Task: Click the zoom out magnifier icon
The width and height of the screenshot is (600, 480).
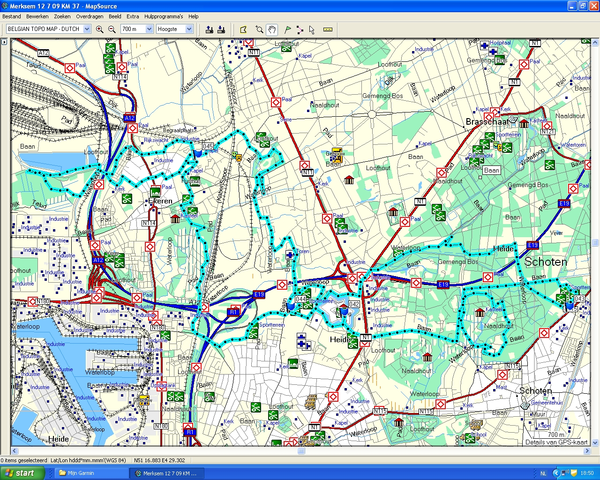Action: click(111, 30)
